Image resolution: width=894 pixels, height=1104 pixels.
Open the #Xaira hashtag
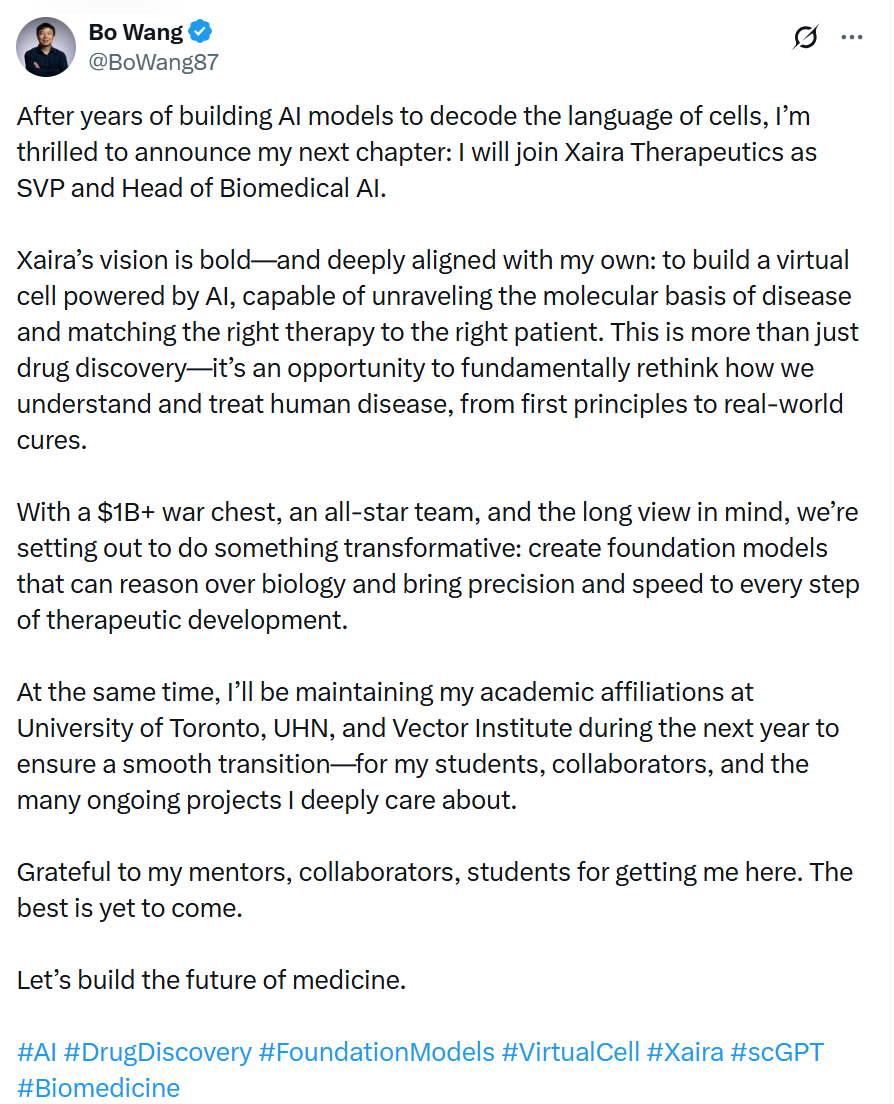[685, 1052]
